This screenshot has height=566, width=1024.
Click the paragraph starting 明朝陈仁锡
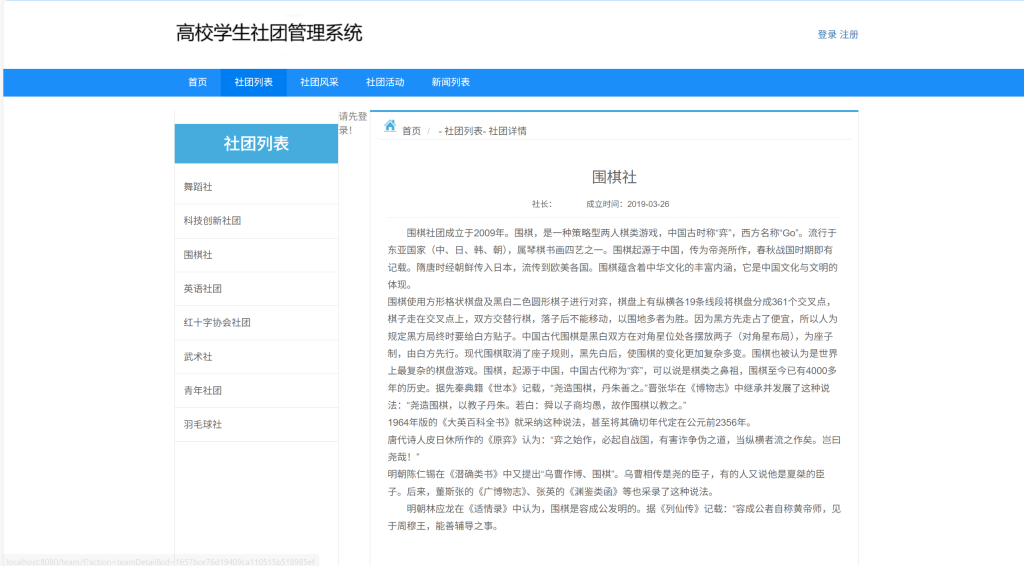(606, 483)
